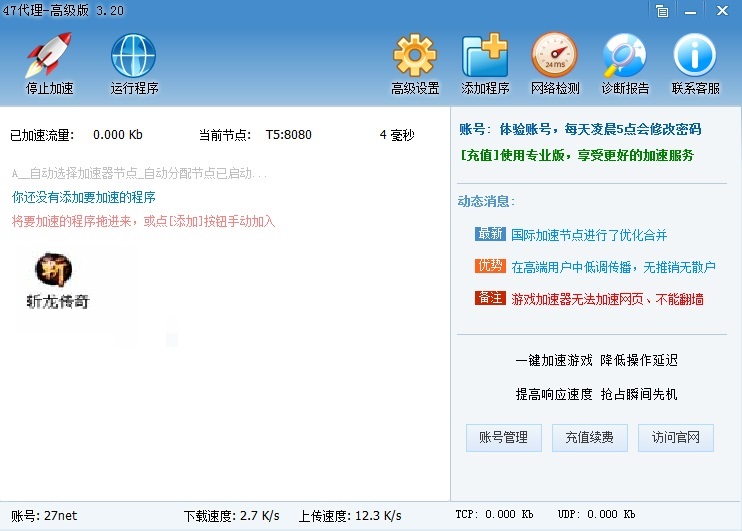The height and width of the screenshot is (531, 742).
Task: Click the blue 最新 tag badge
Action: (490, 234)
